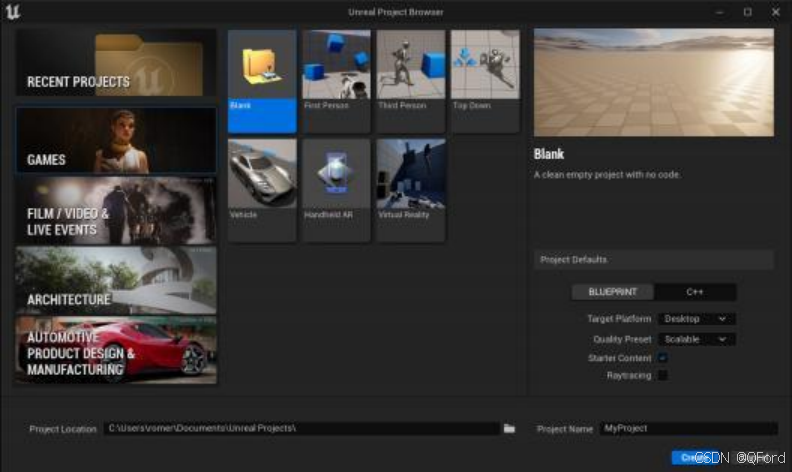Screen dimensions: 792x472
Task: Click the Unreal Engine logo icon
Action: 13,12
